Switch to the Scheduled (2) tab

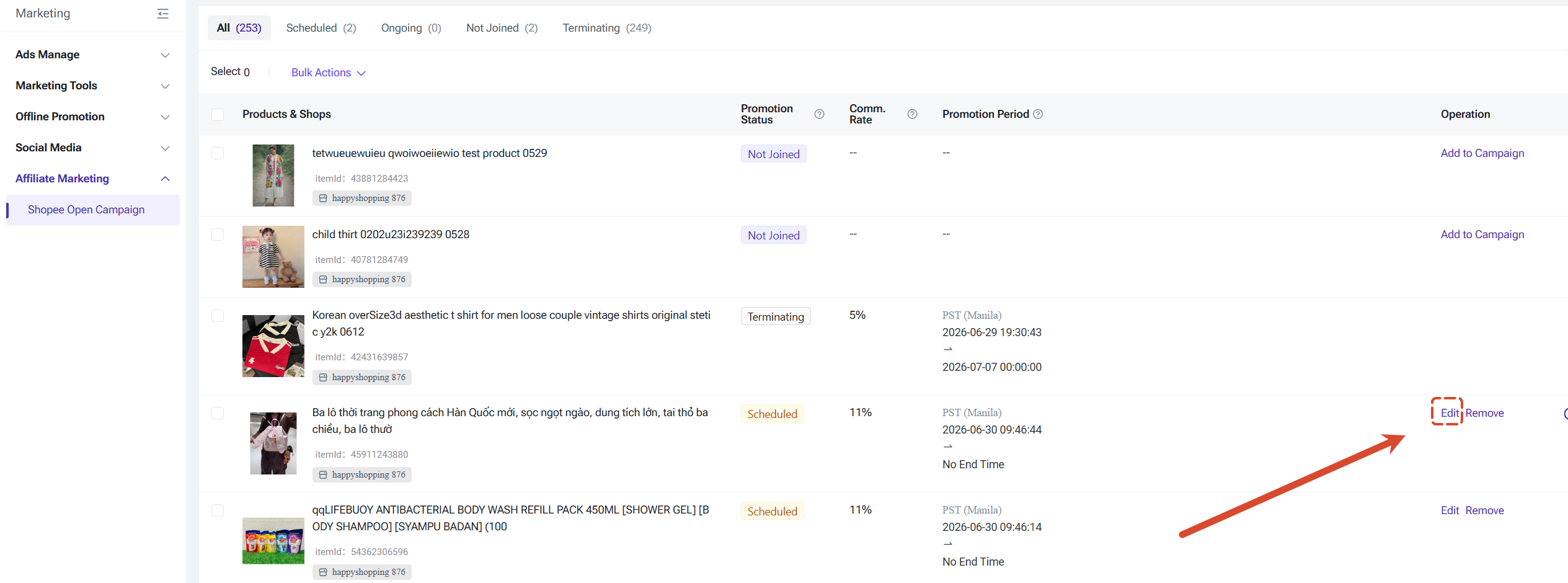tap(321, 28)
